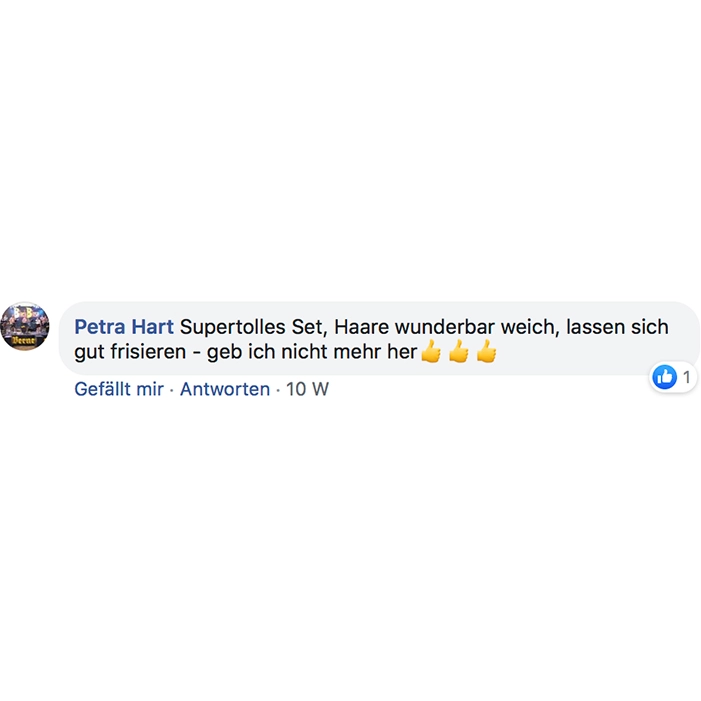The image size is (701, 701).
Task: Click the middle yellow thumbs-up emoji
Action: click(459, 351)
